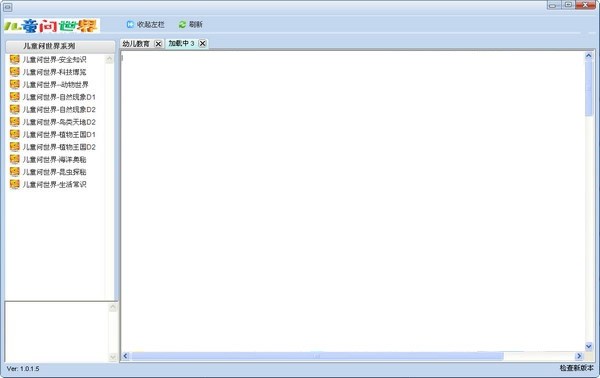The width and height of the screenshot is (600, 378).
Task: Close the 幼儿教育 tab
Action: click(158, 44)
